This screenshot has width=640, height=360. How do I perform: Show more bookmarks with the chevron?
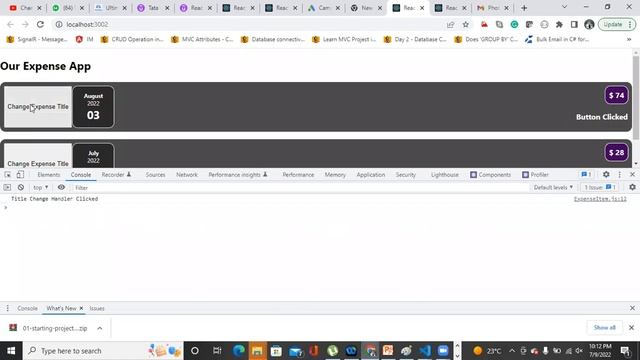click(x=629, y=39)
